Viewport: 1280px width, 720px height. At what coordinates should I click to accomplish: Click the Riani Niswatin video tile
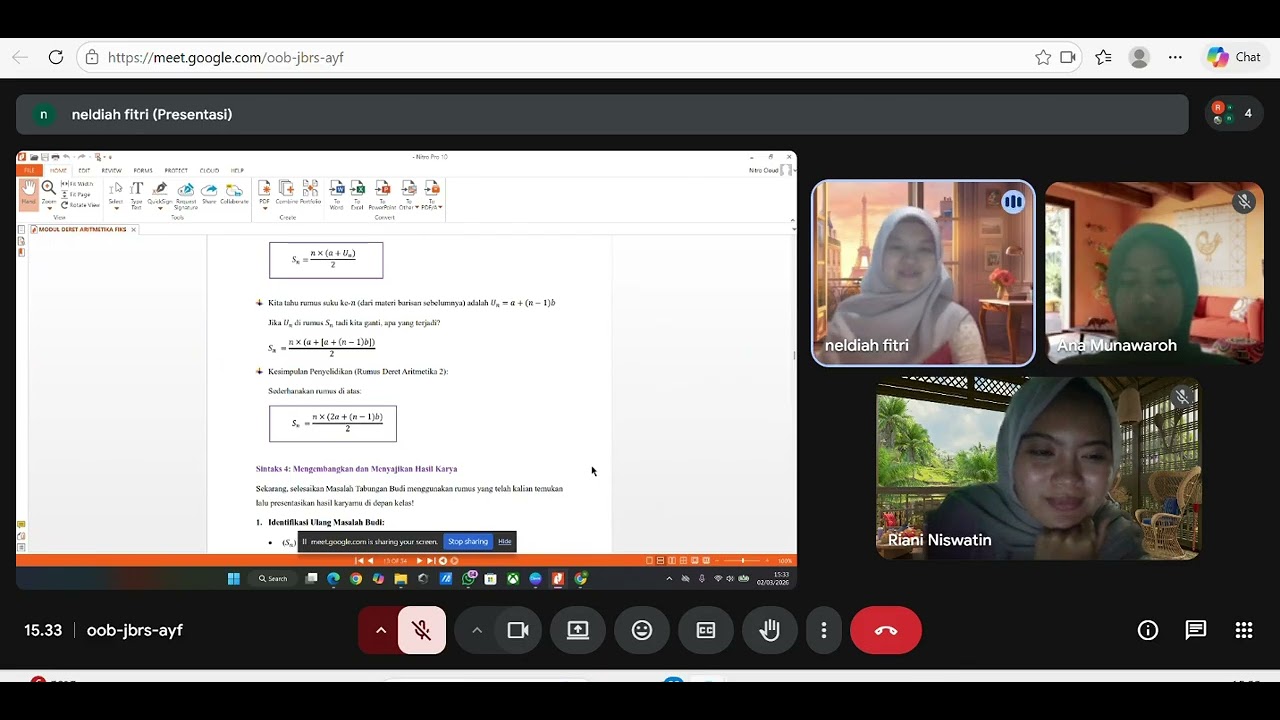1038,468
